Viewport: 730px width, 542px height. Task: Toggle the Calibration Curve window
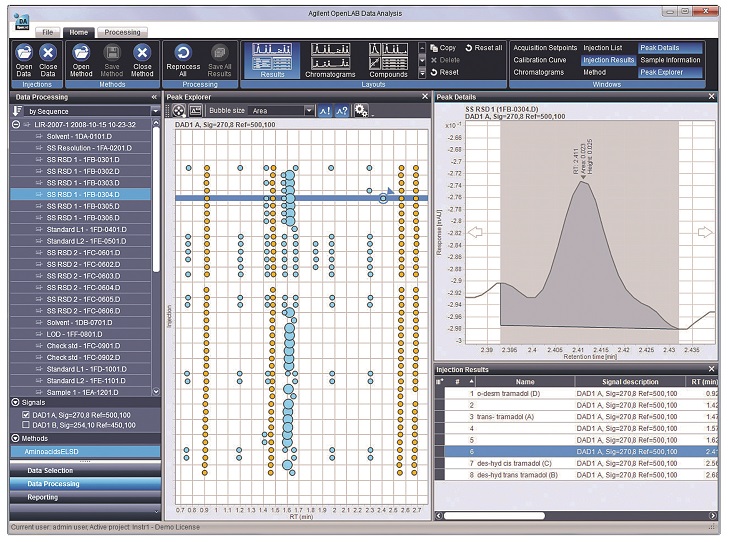tap(540, 60)
